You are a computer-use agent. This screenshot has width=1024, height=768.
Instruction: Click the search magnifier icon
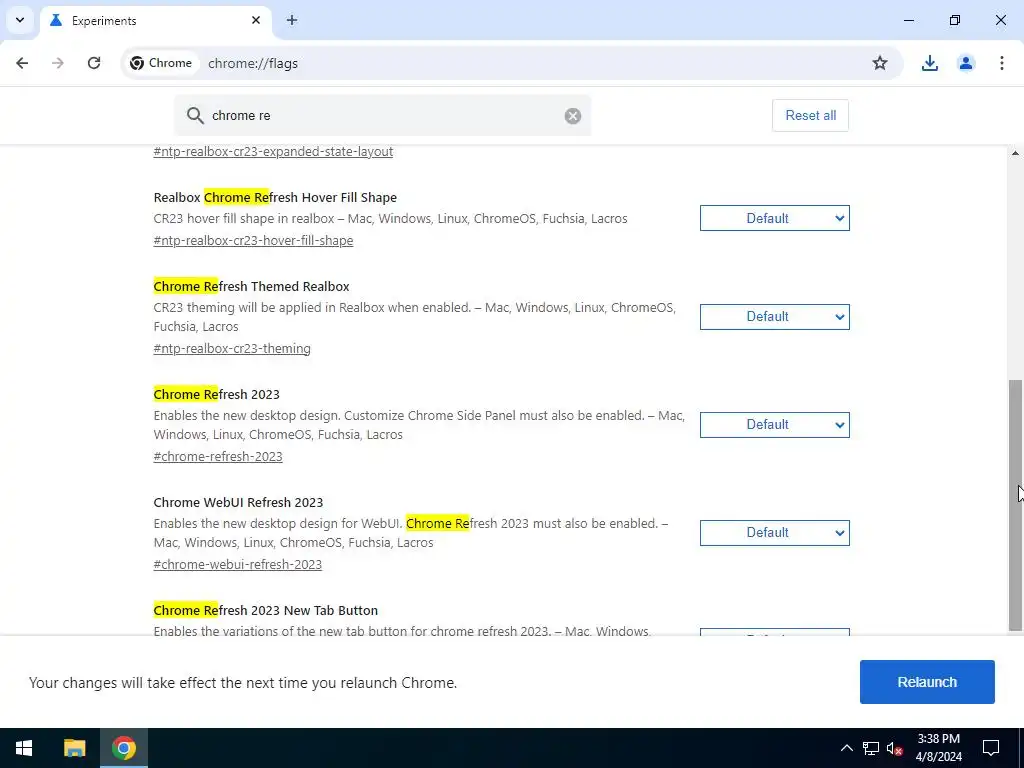[x=195, y=116]
